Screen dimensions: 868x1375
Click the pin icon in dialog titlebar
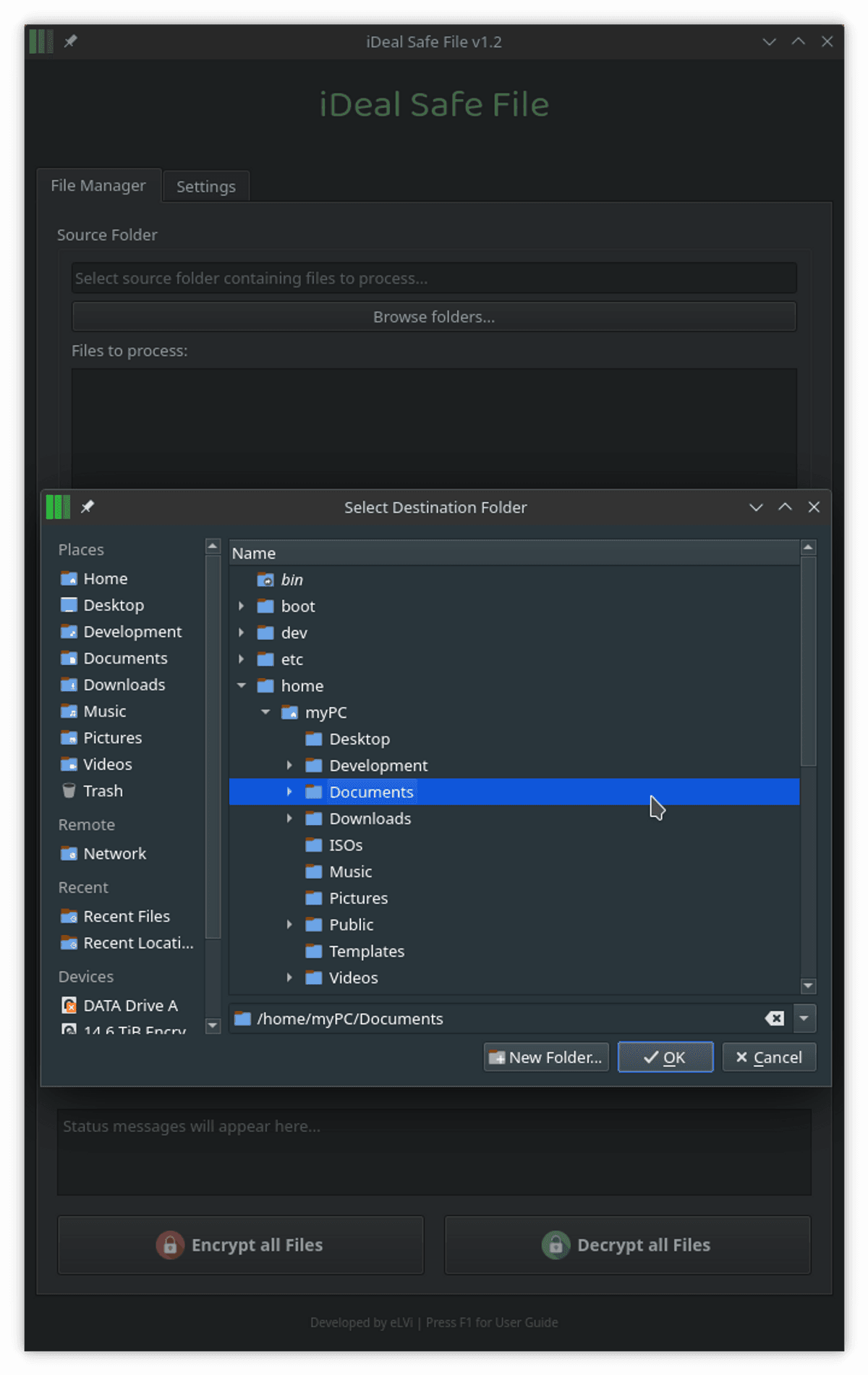[x=88, y=507]
